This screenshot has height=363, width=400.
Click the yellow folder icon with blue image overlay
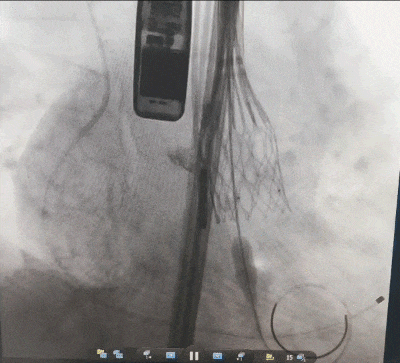coord(102,354)
